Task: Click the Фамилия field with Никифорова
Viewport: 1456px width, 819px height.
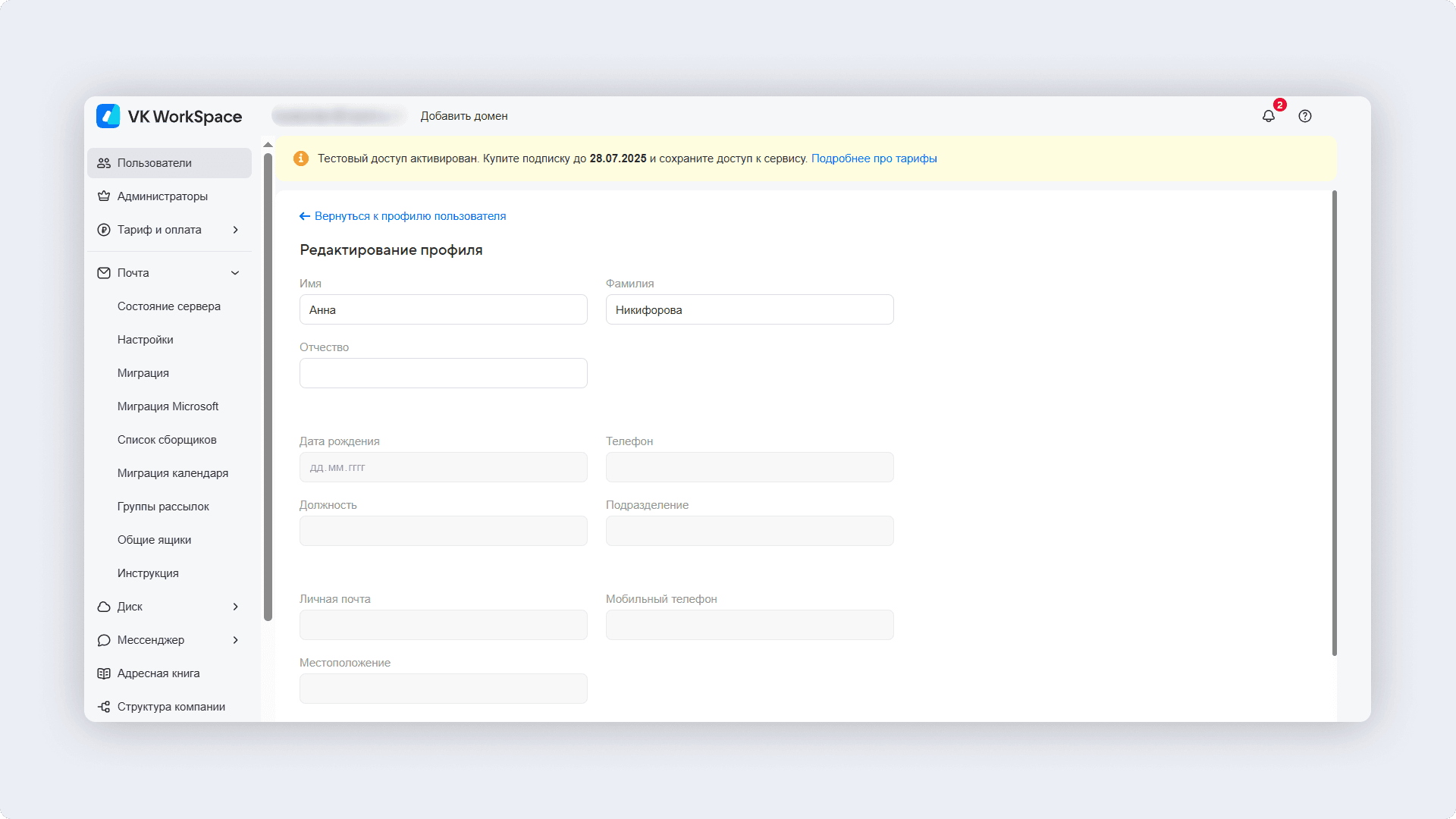Action: [x=749, y=309]
